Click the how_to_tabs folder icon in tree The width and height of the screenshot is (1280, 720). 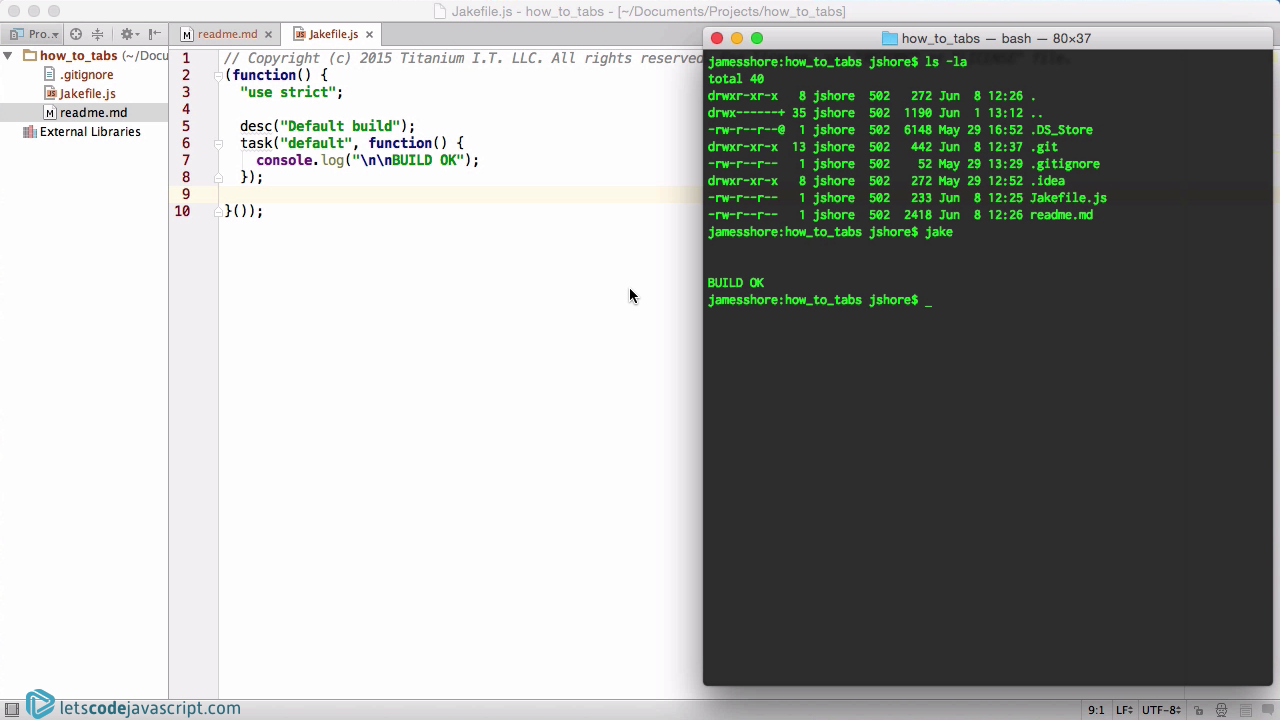[x=29, y=56]
